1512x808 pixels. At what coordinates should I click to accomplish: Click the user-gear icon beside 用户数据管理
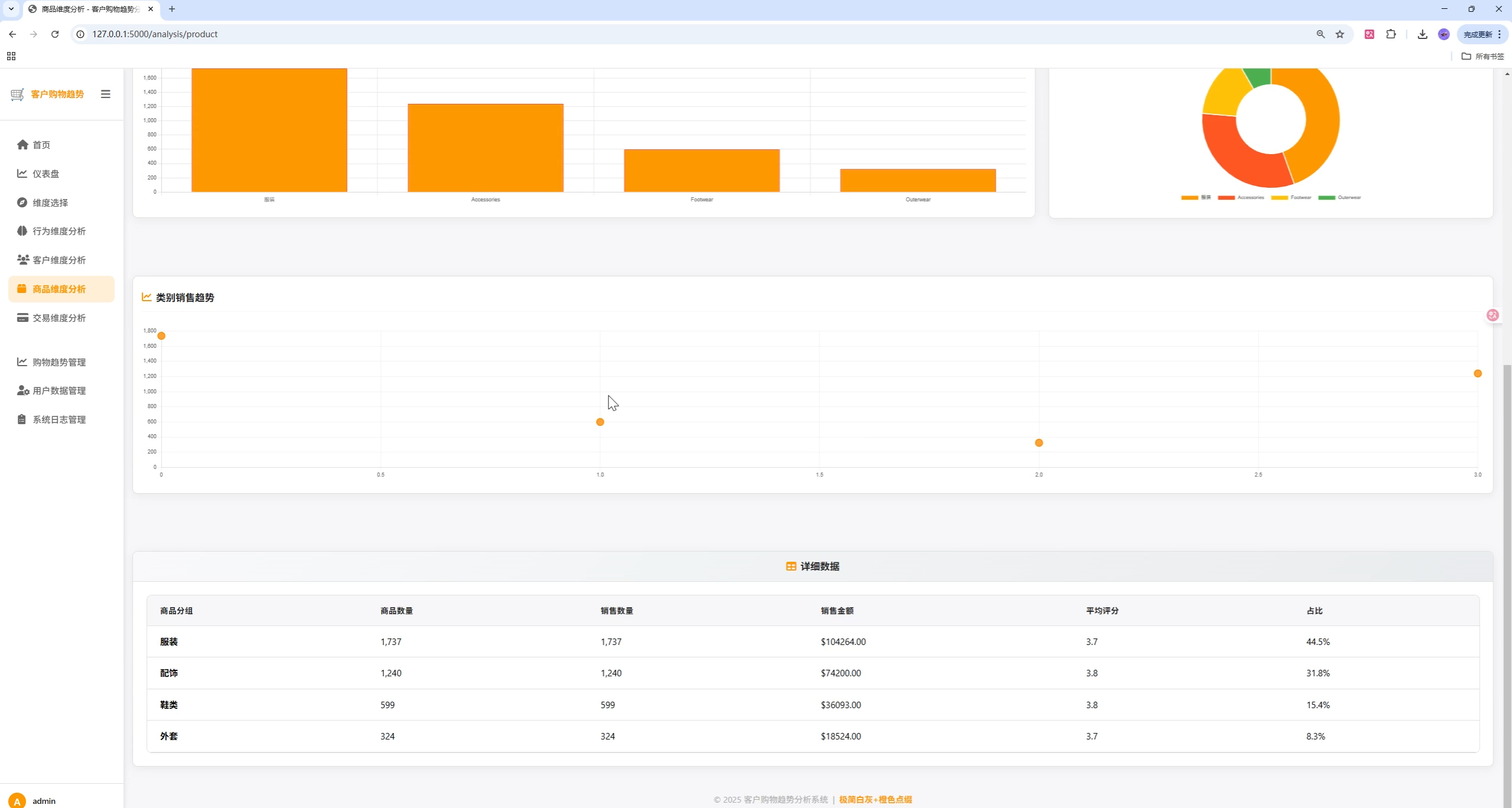click(23, 390)
